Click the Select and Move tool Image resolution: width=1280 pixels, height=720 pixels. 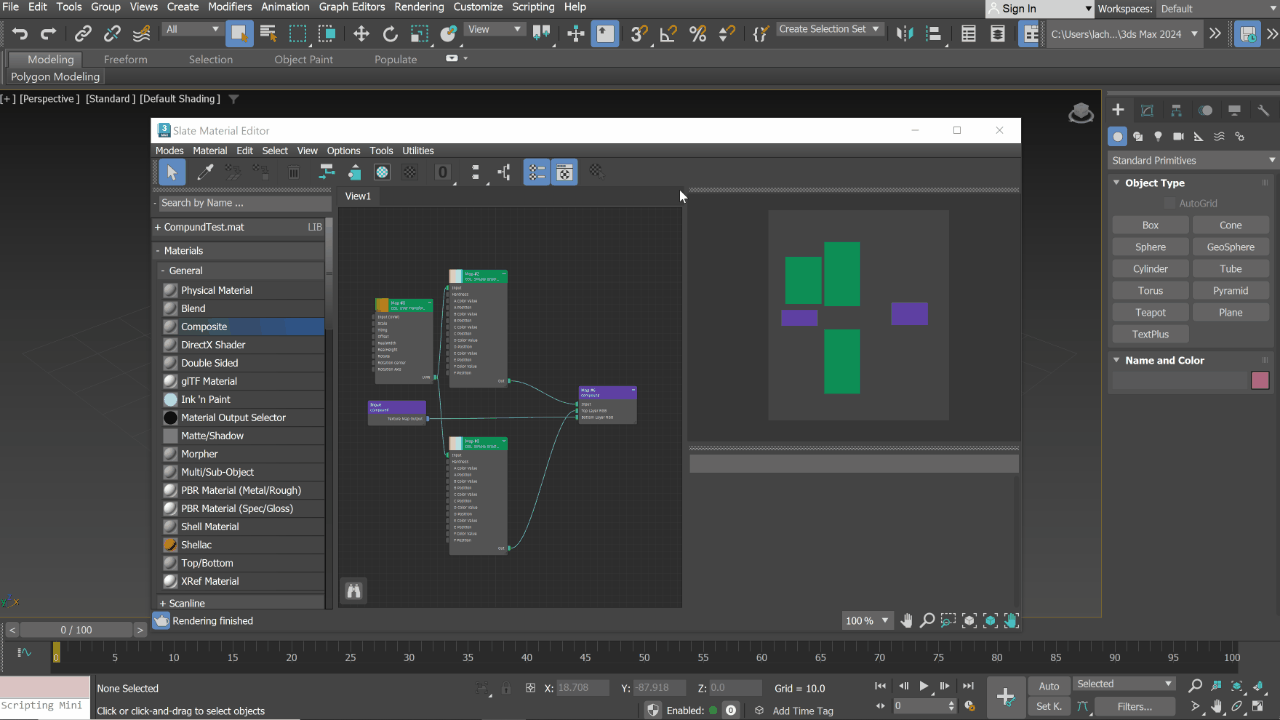click(x=361, y=34)
